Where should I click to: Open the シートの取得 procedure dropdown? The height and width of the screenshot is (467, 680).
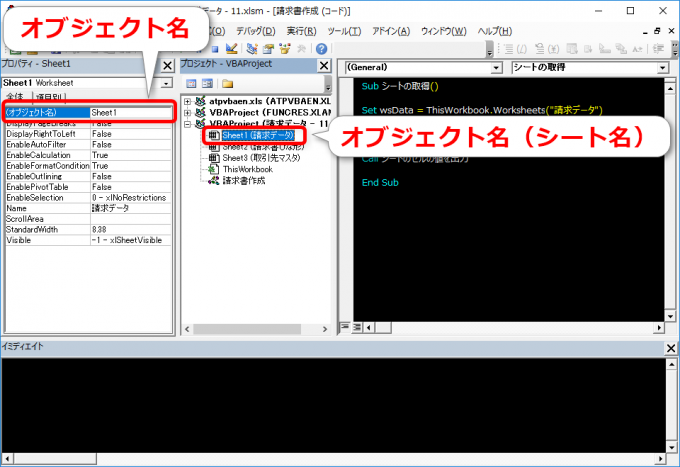click(662, 68)
